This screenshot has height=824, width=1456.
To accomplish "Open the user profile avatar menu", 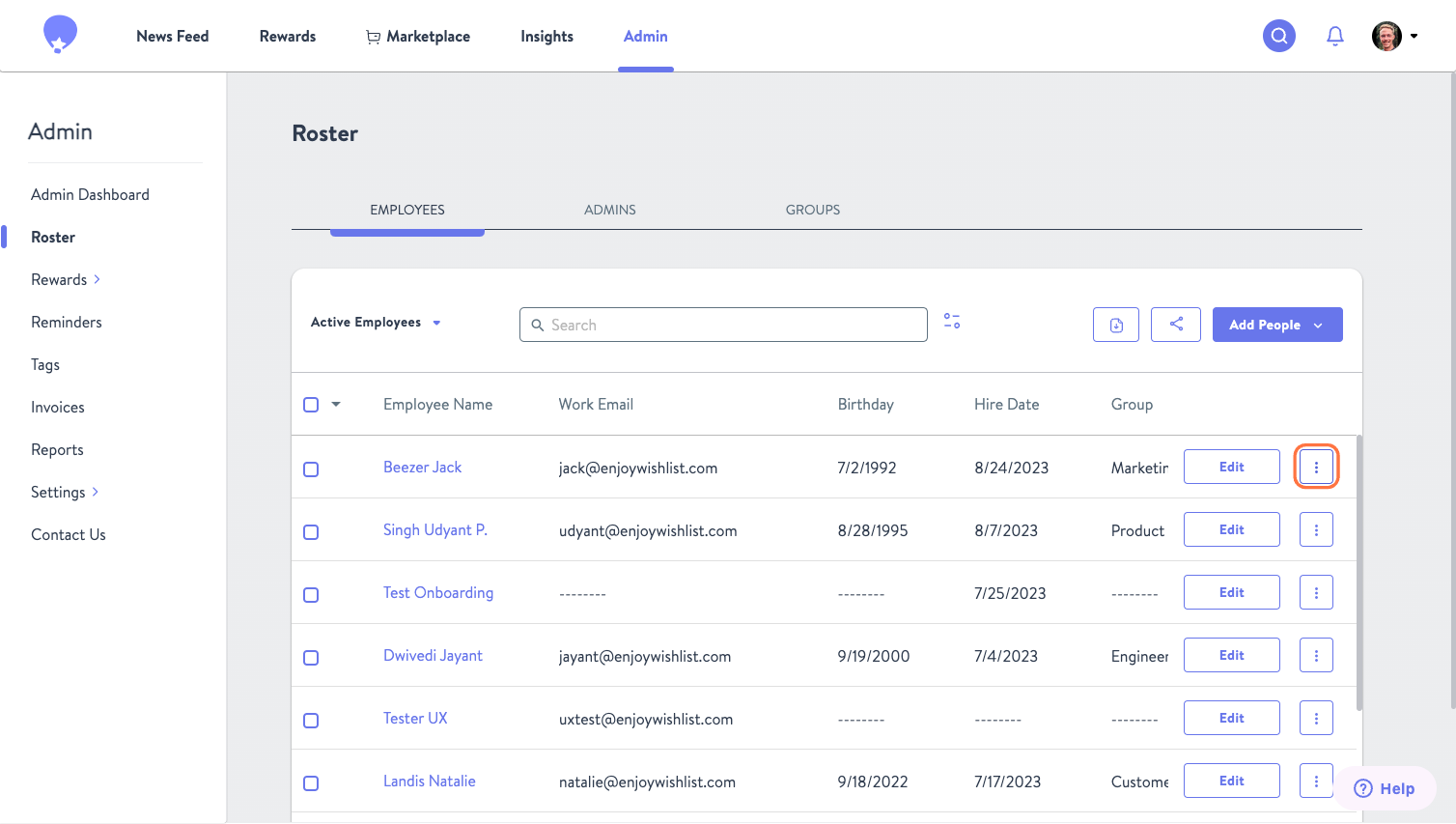I will point(1386,36).
